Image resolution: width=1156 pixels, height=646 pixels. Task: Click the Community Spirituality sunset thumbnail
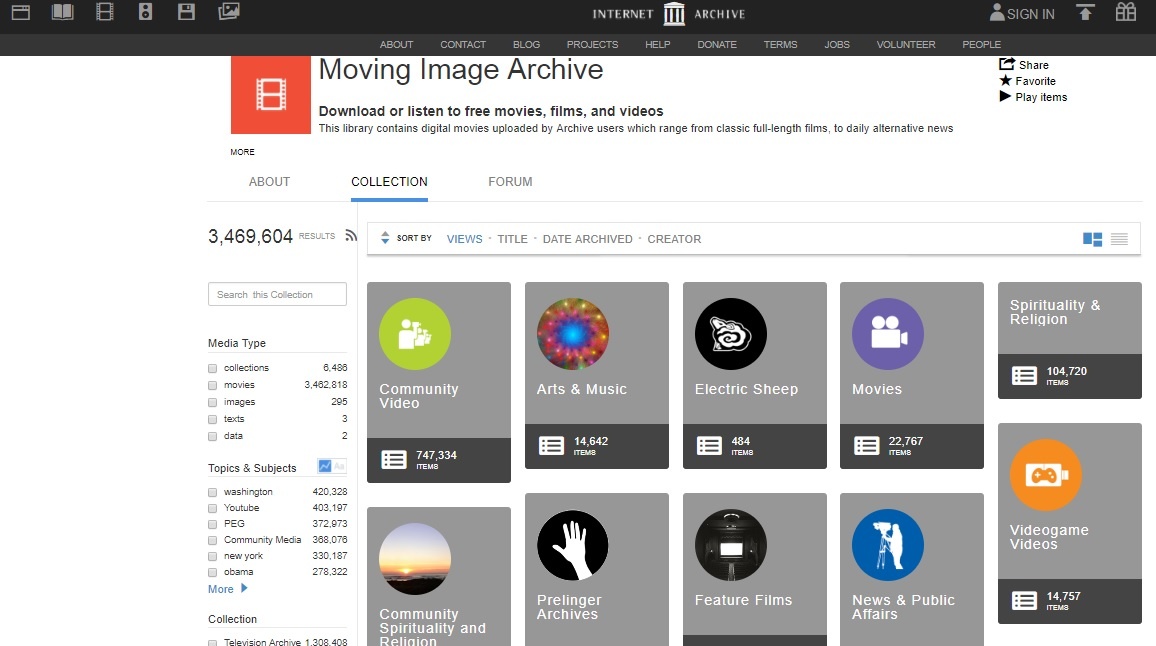point(414,559)
